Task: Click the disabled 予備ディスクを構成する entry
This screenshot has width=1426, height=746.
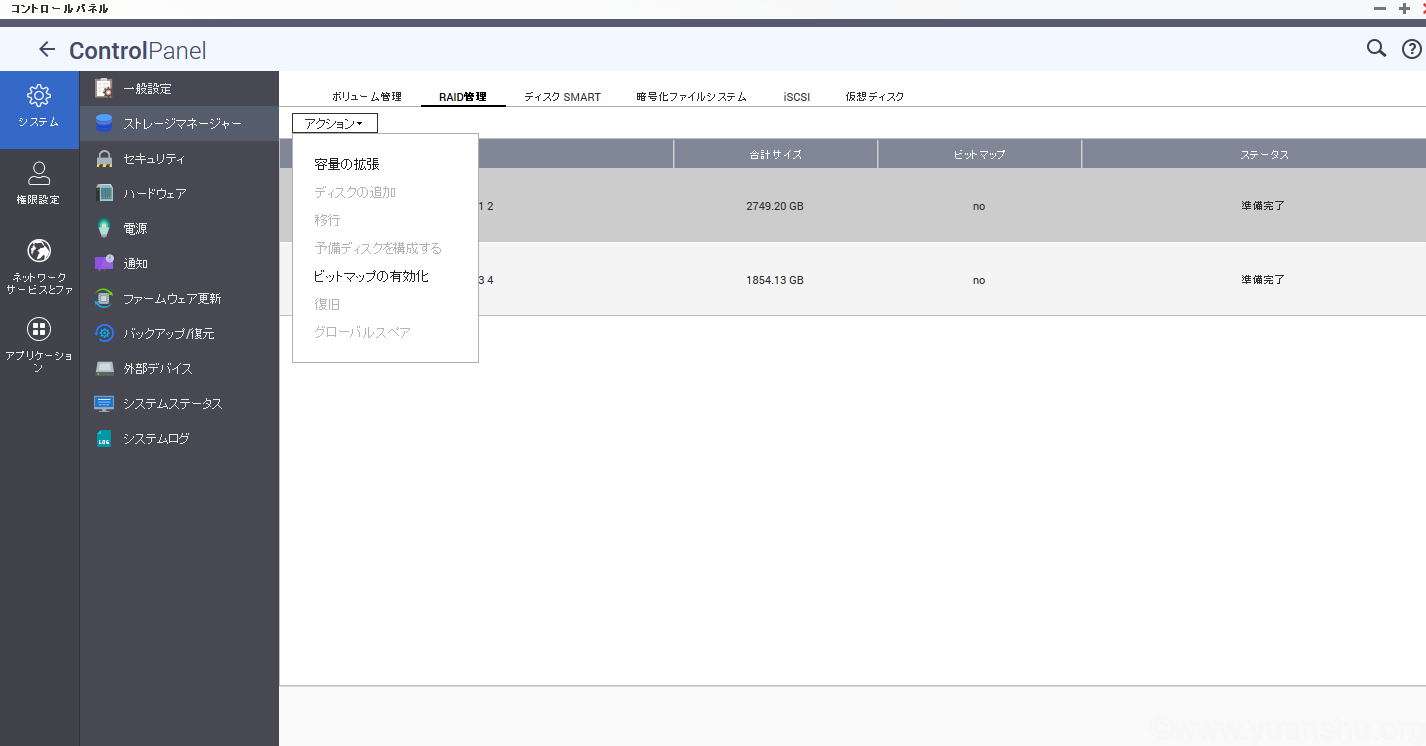Action: [378, 248]
